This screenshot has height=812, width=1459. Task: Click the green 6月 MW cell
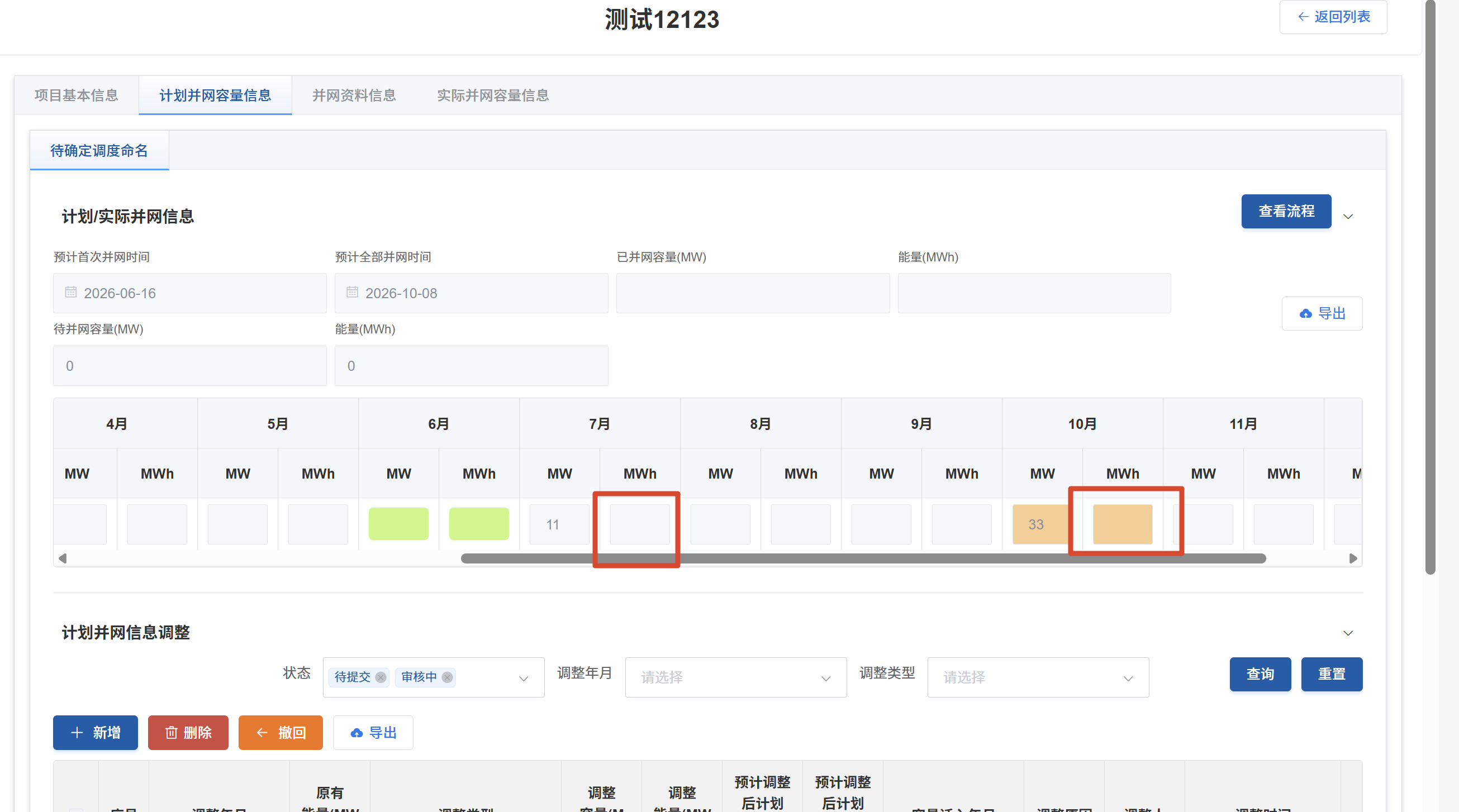click(x=399, y=524)
